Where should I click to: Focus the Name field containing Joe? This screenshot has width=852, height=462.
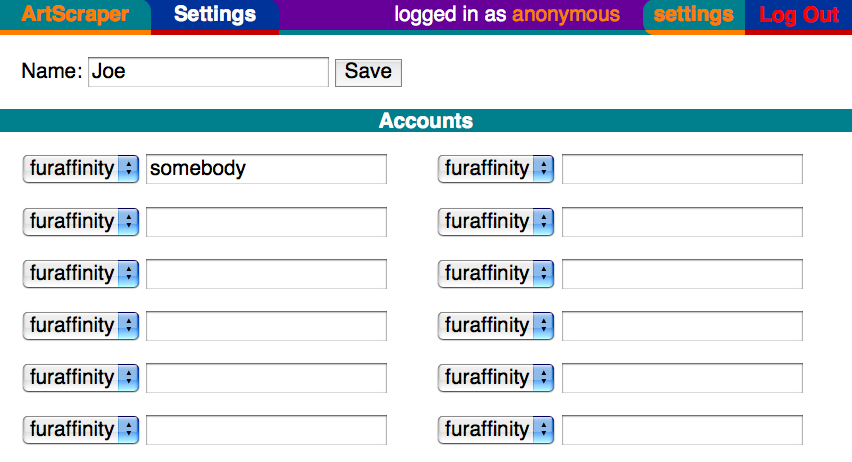(x=208, y=72)
